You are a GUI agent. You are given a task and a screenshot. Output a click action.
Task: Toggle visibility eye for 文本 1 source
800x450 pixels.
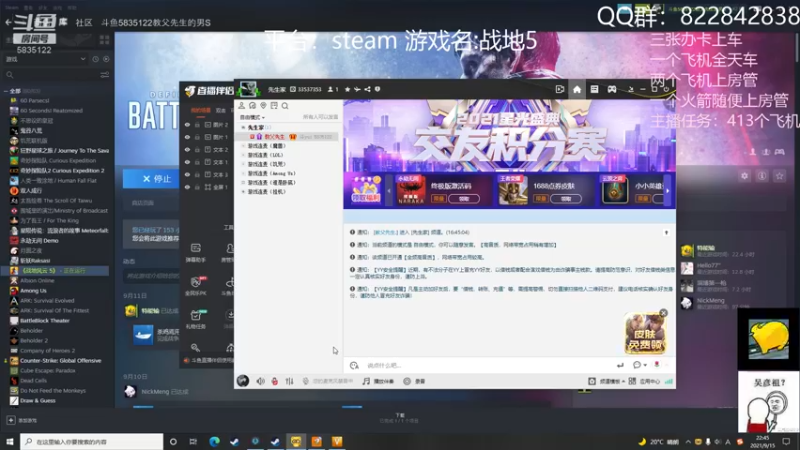click(187, 162)
